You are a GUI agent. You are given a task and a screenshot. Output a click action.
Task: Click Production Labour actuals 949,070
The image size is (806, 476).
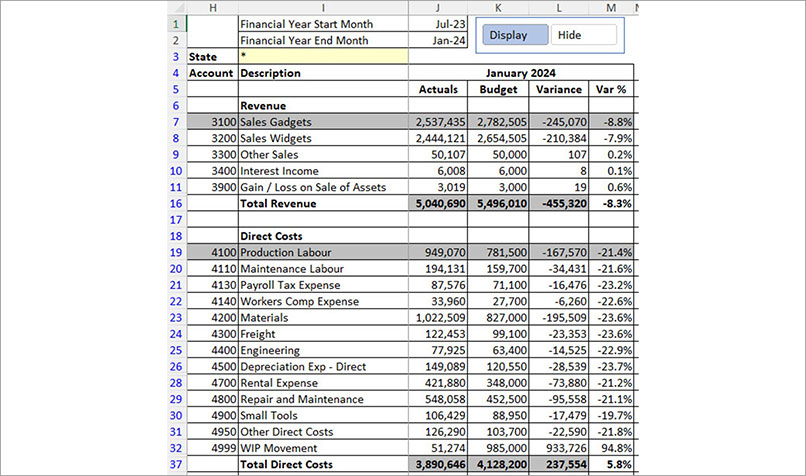438,252
